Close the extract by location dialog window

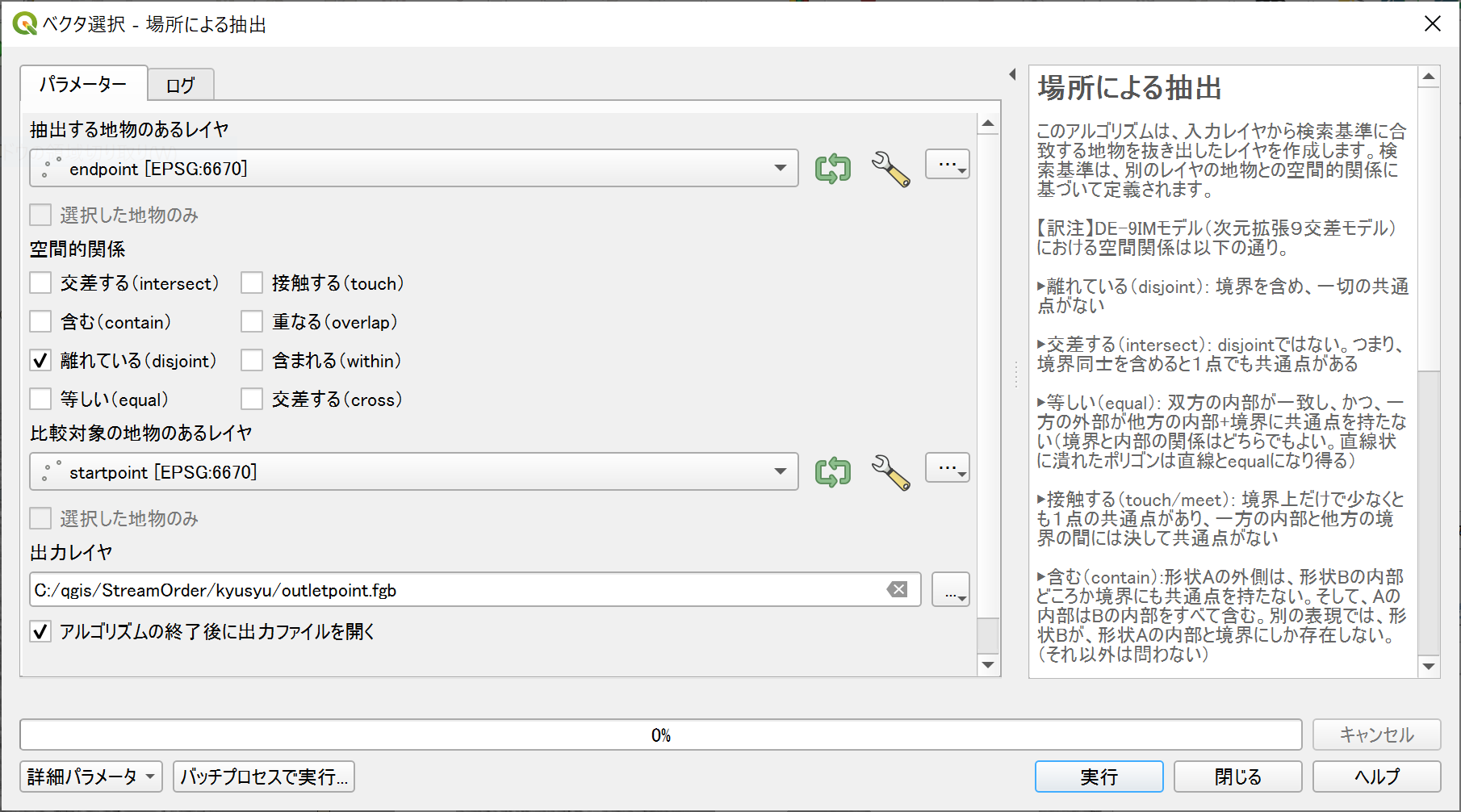coord(1433,23)
